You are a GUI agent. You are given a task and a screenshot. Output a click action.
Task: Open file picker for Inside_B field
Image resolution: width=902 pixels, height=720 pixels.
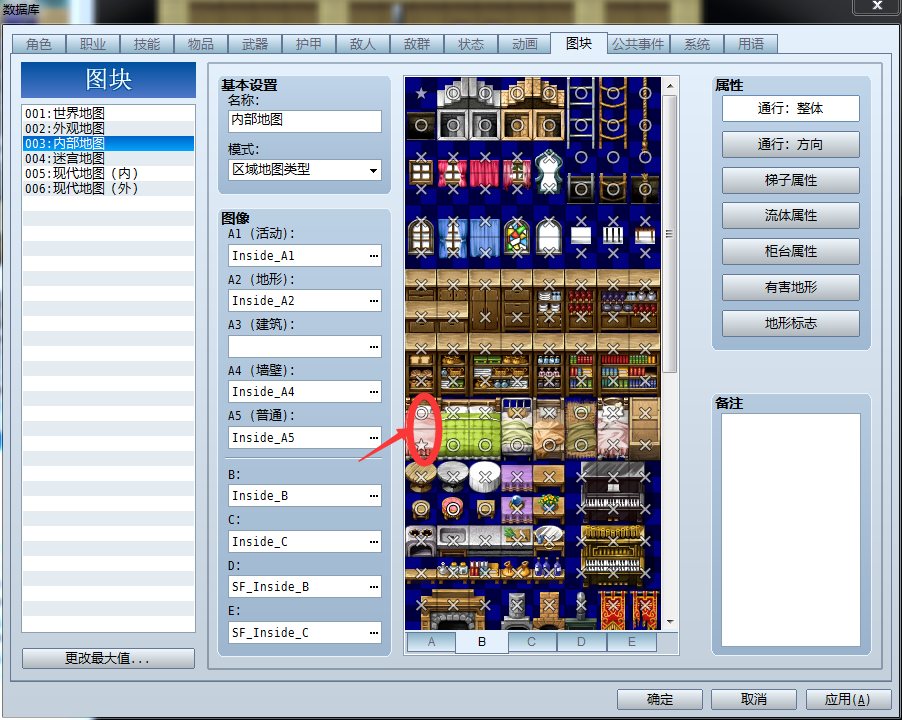click(374, 496)
